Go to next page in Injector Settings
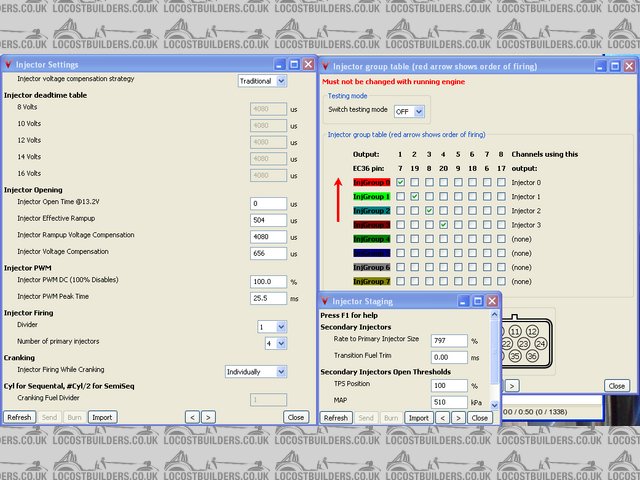 208,417
